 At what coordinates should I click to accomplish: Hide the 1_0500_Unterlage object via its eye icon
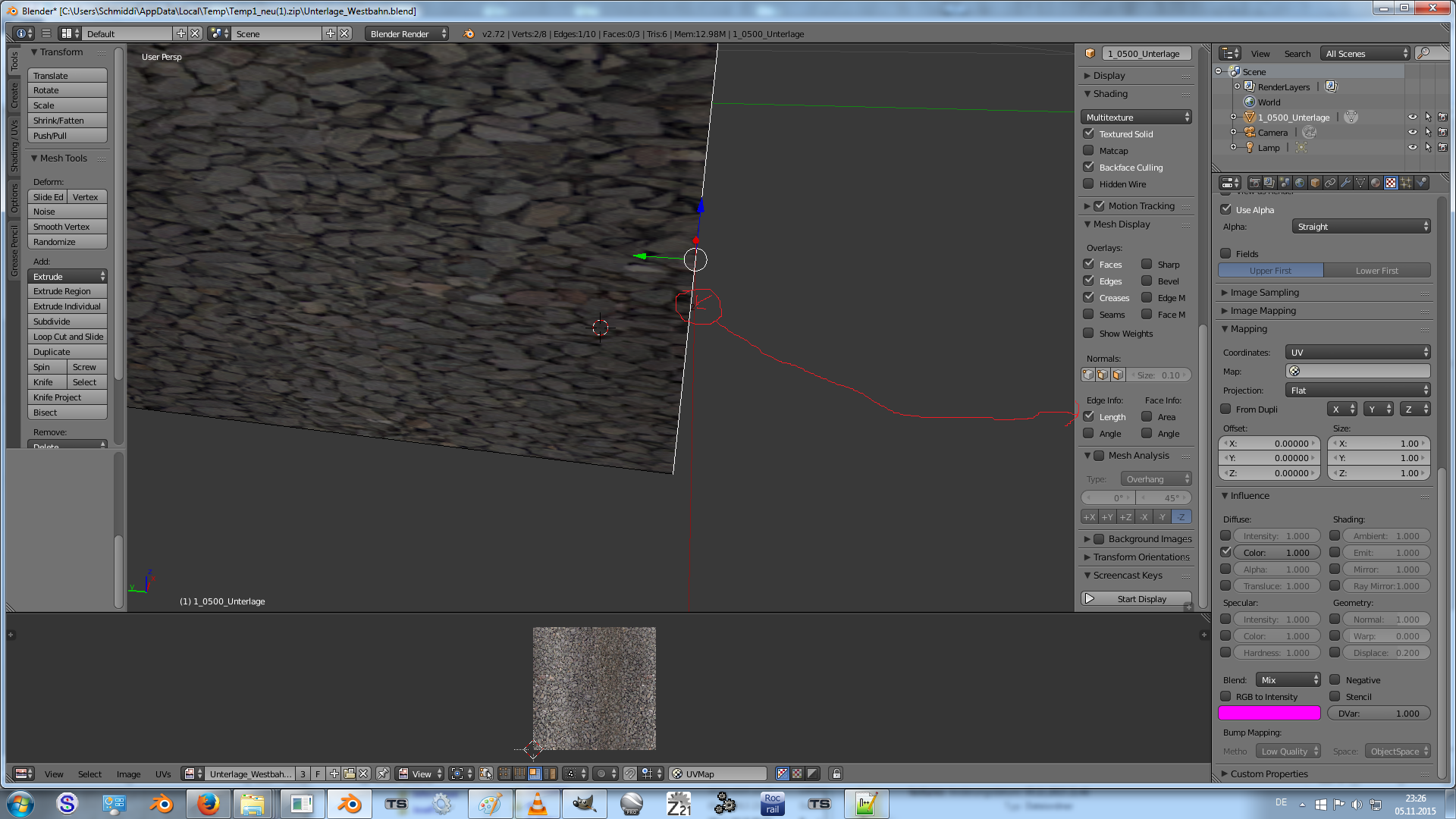click(x=1412, y=118)
